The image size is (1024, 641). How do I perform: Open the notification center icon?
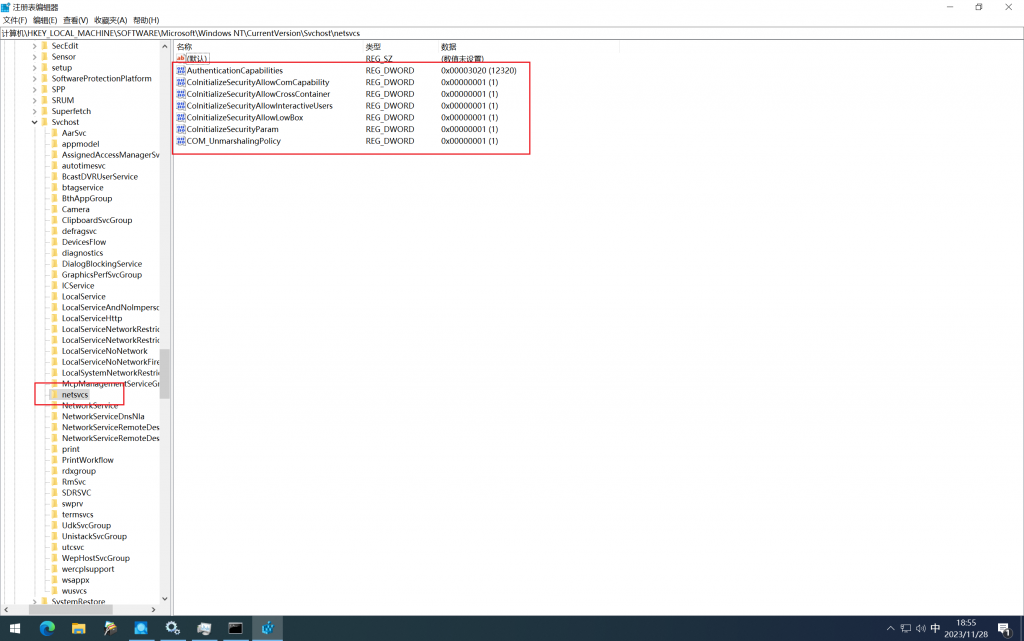click(x=1004, y=629)
